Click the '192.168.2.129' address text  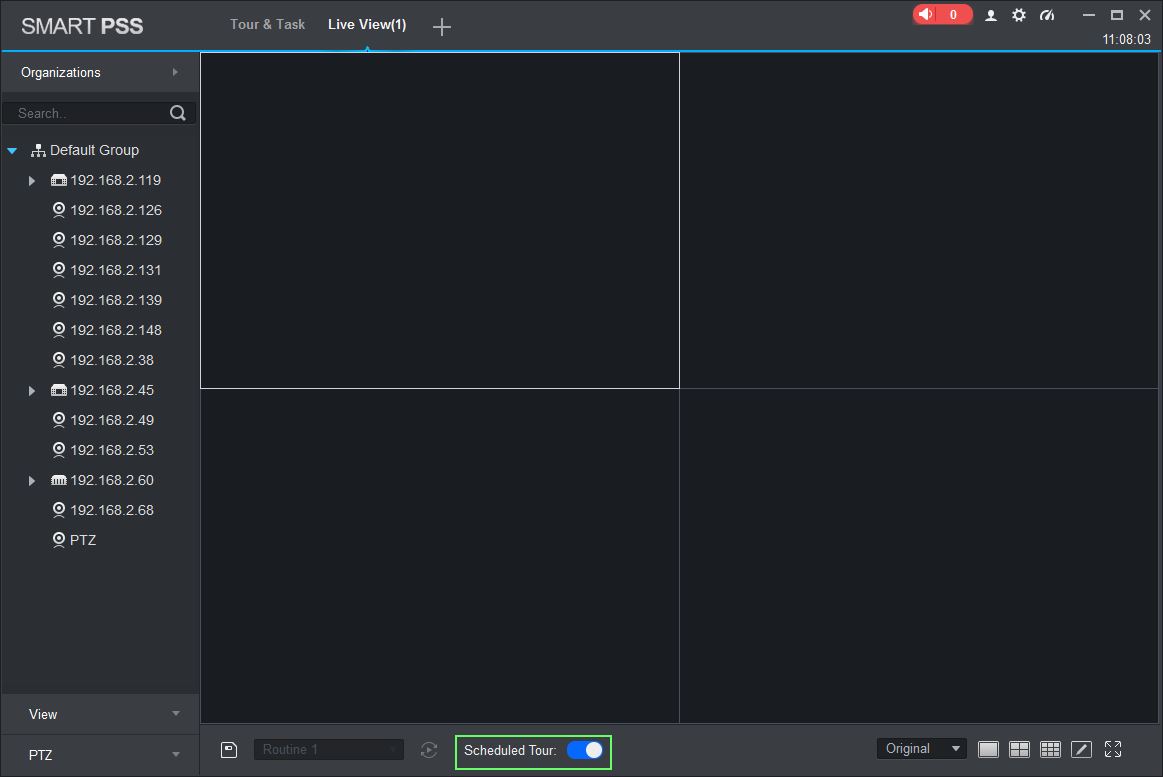pyautogui.click(x=116, y=240)
